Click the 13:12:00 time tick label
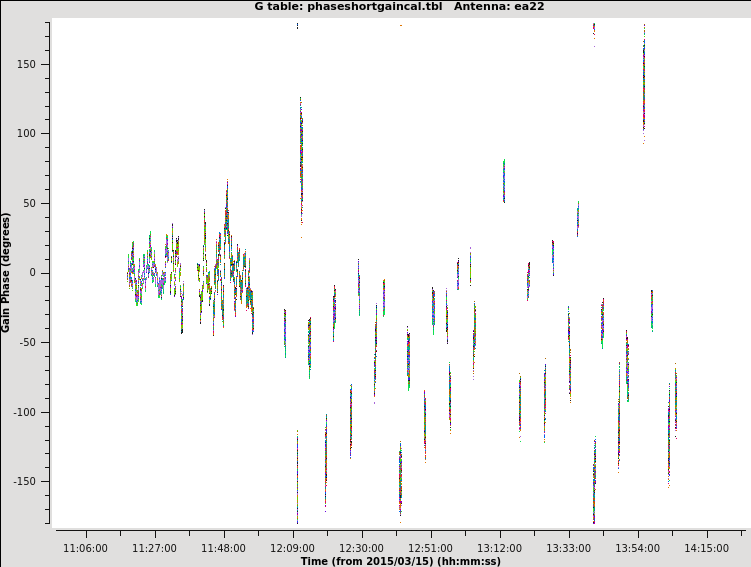 click(x=499, y=548)
